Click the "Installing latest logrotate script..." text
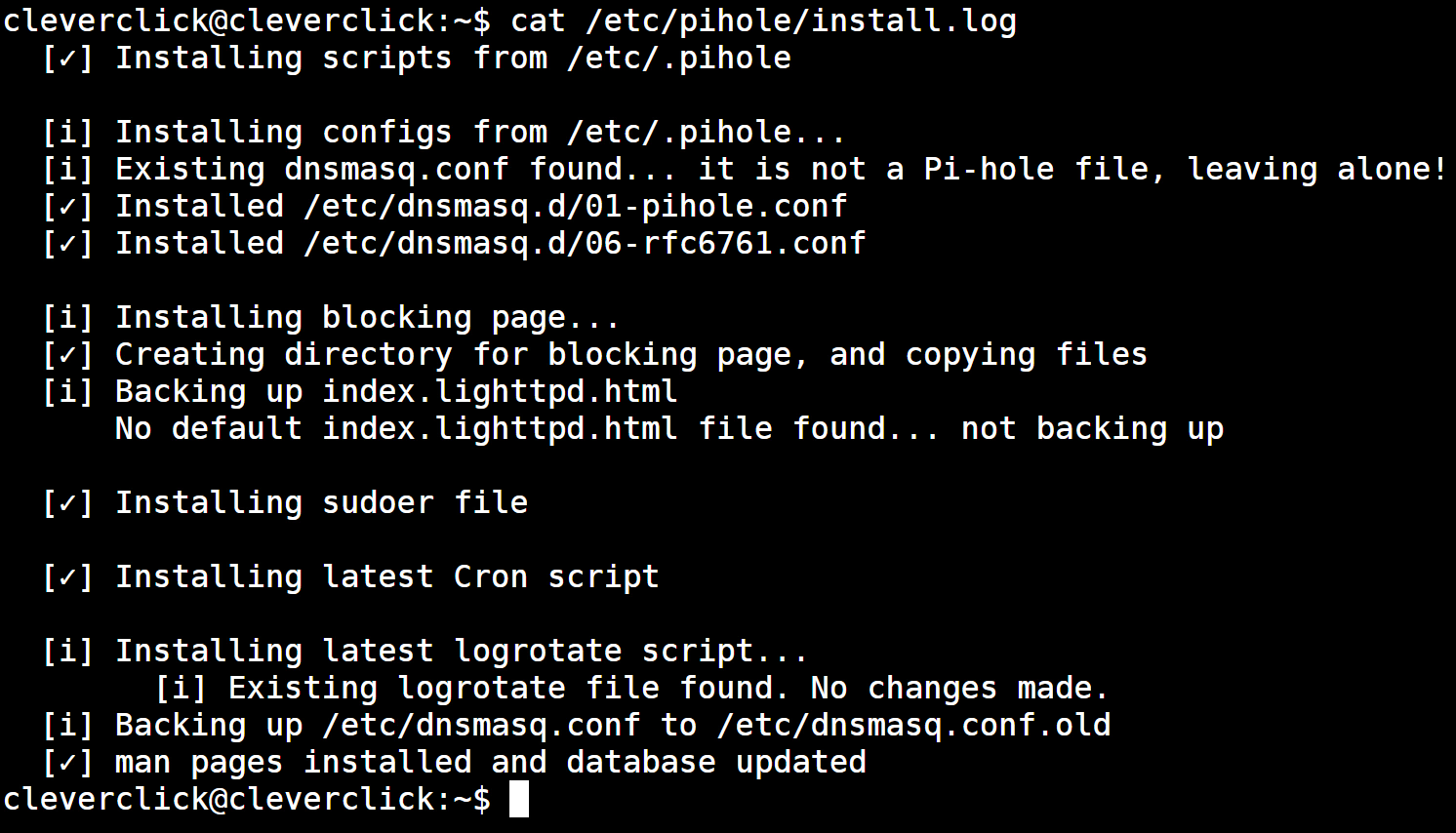 point(461,652)
